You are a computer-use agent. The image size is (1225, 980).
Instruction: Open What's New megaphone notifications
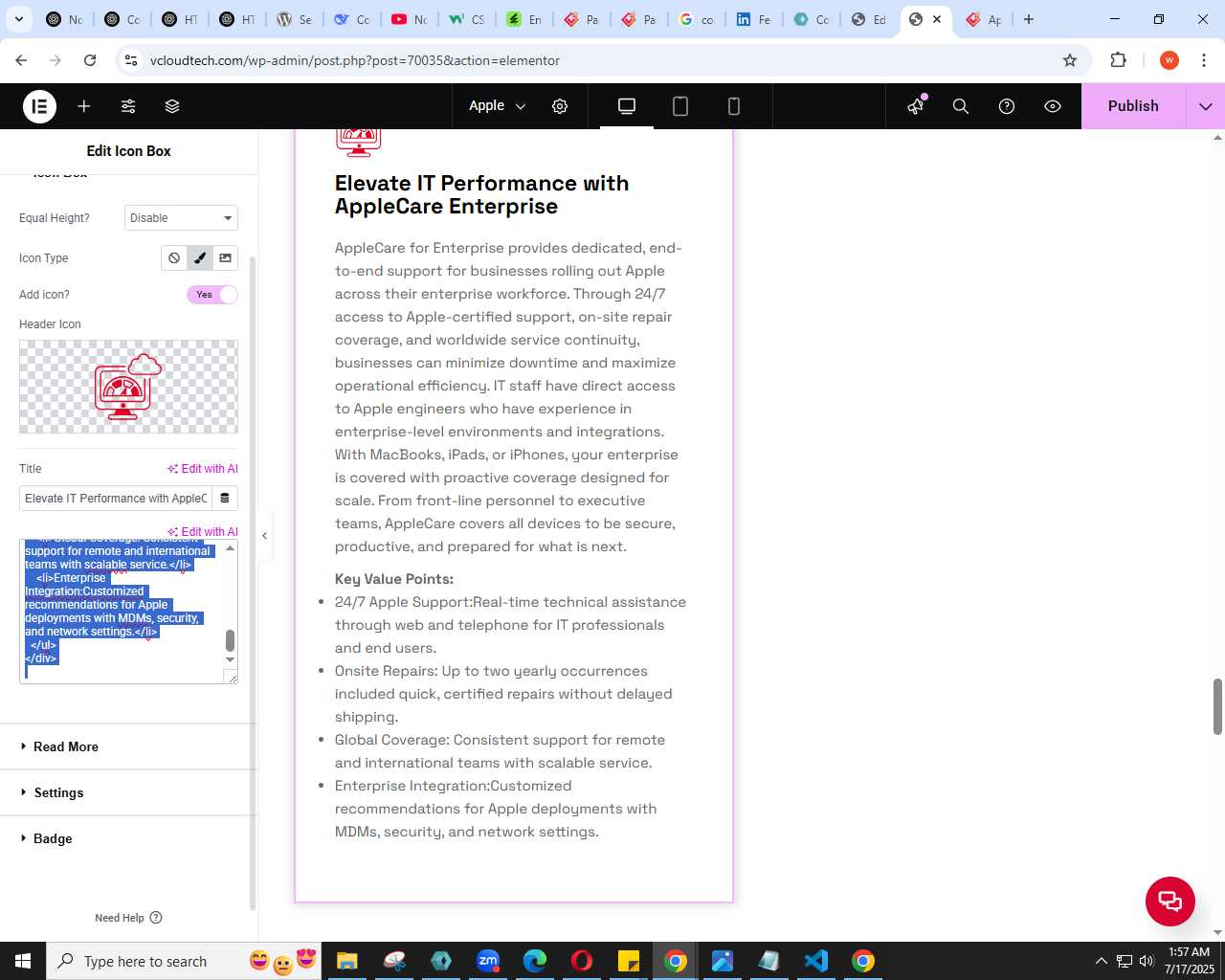pyautogui.click(x=916, y=106)
